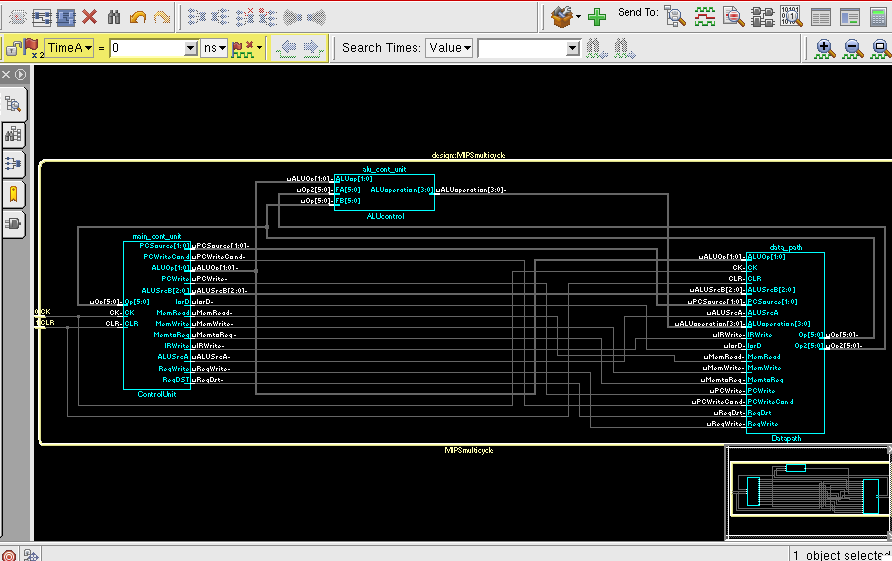Click the previous edge left arrow button
The height and width of the screenshot is (561, 892).
tap(287, 48)
